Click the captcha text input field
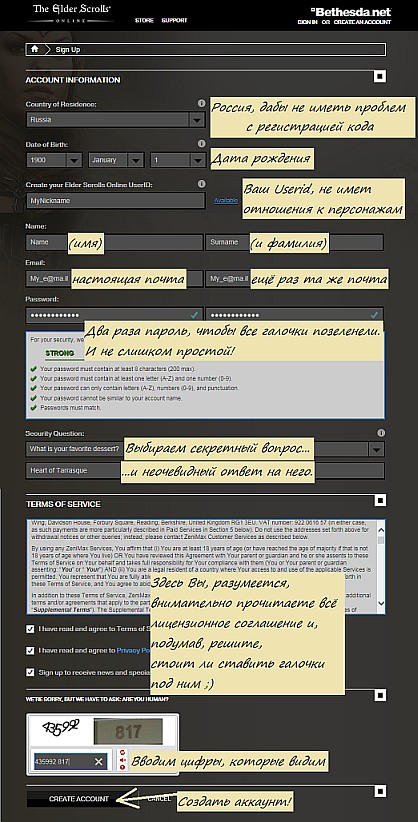This screenshot has width=418, height=822. [x=70, y=762]
